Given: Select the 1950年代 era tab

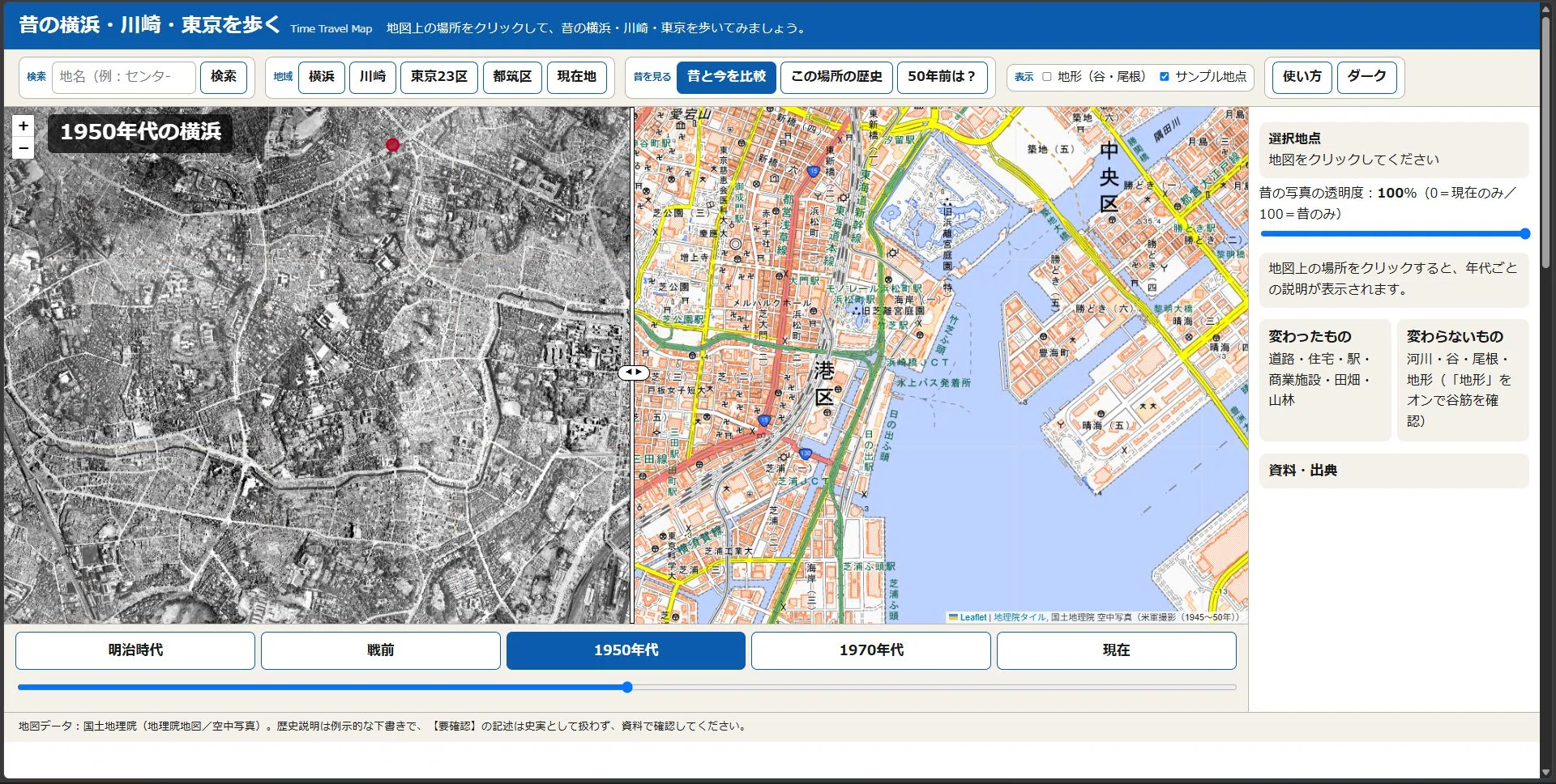Looking at the screenshot, I should (626, 650).
